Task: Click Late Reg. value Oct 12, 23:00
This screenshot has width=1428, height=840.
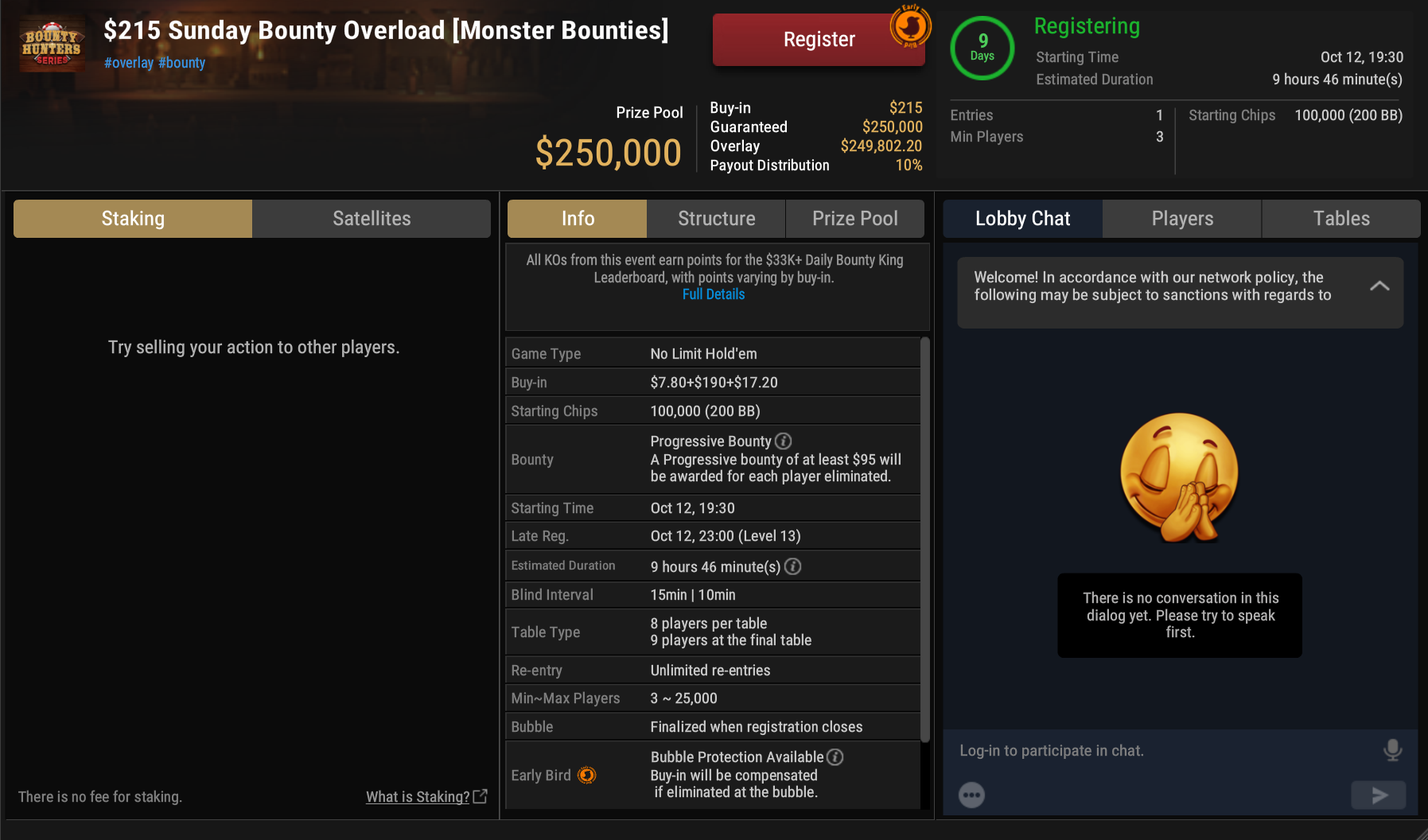Action: (x=726, y=536)
